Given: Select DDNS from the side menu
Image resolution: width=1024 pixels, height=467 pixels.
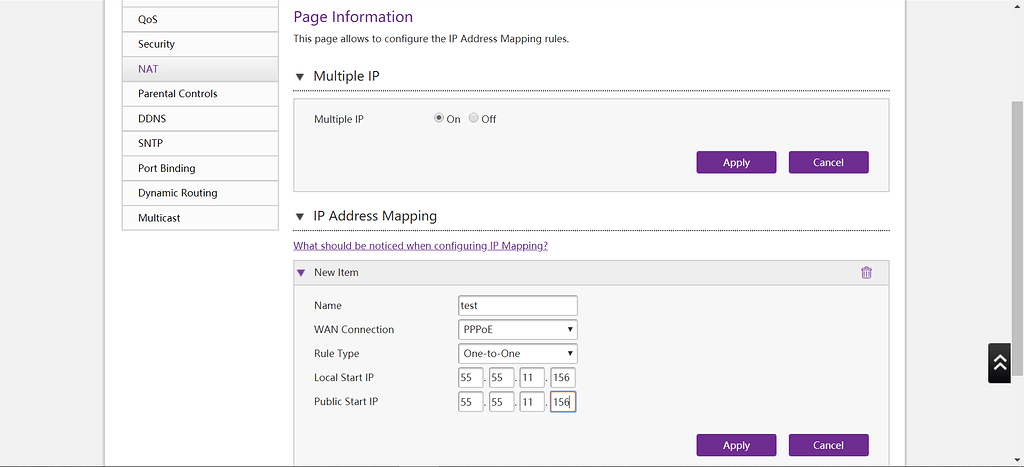Looking at the screenshot, I should click(199, 118).
